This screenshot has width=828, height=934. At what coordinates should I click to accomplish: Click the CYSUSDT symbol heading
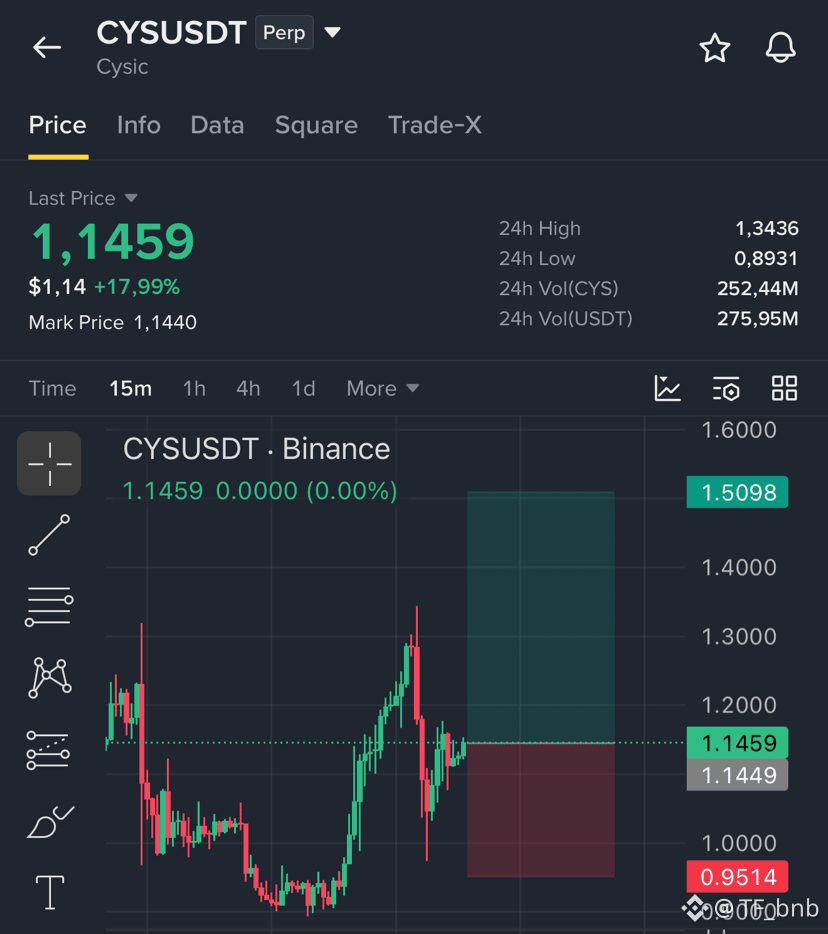click(x=172, y=32)
